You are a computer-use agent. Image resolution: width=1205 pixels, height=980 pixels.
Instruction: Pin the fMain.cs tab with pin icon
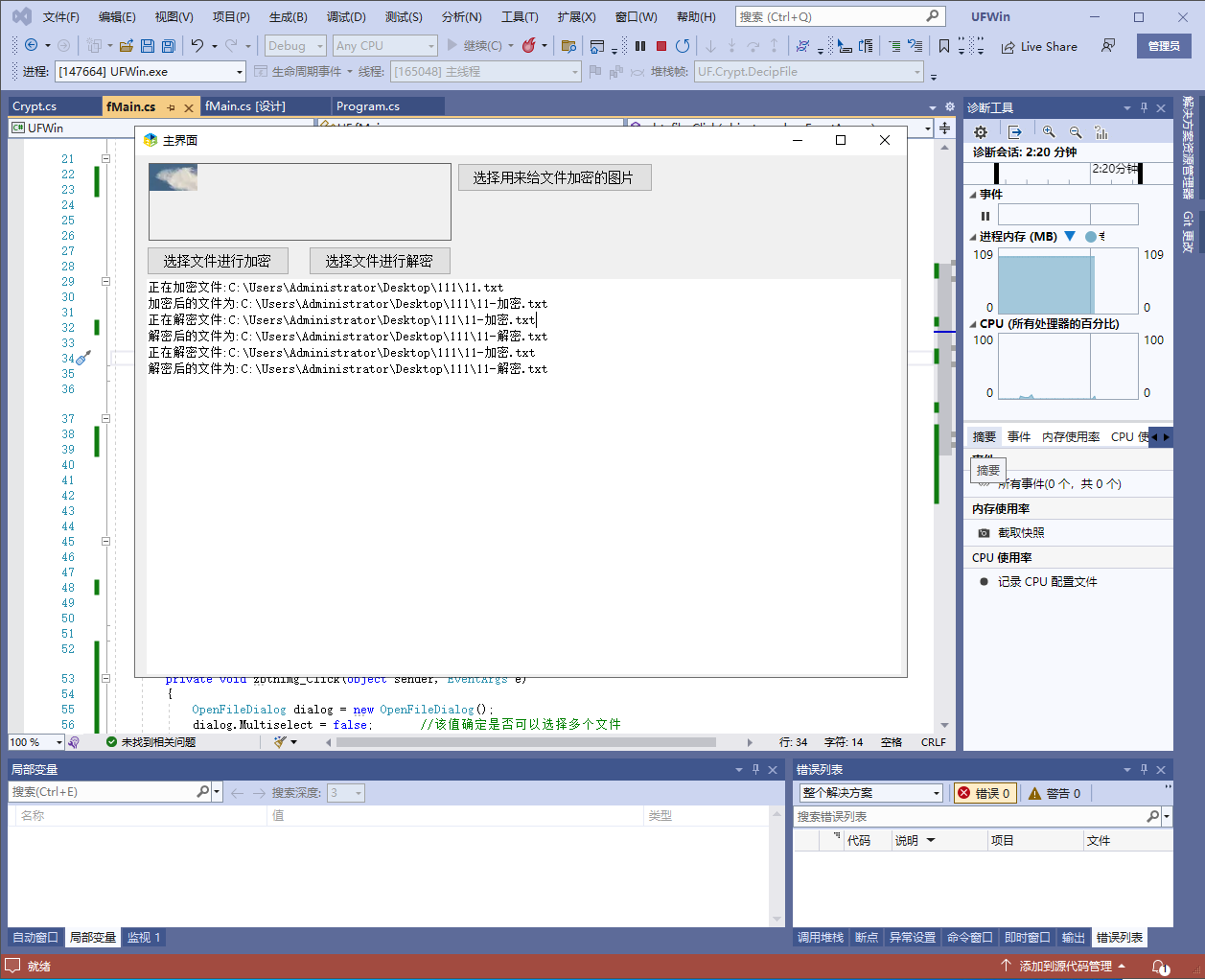[x=171, y=107]
